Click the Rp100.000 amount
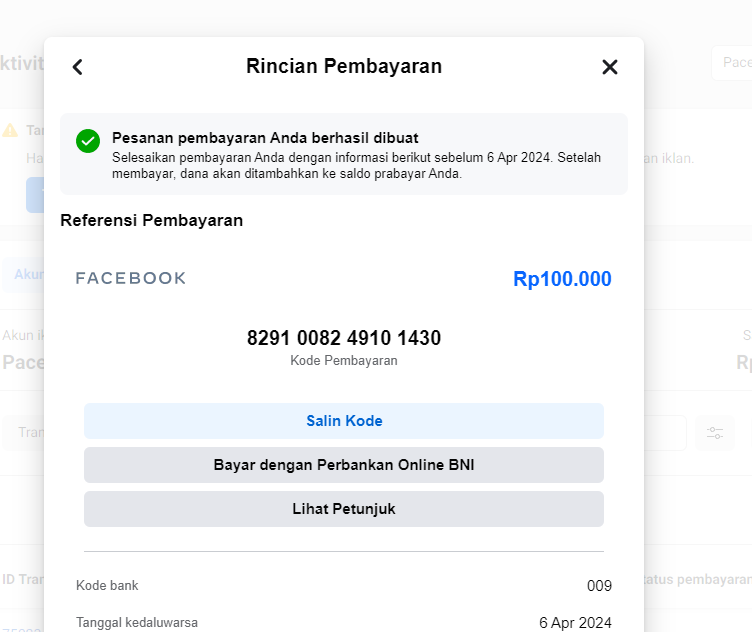Viewport: 752px width, 632px height. [x=562, y=279]
